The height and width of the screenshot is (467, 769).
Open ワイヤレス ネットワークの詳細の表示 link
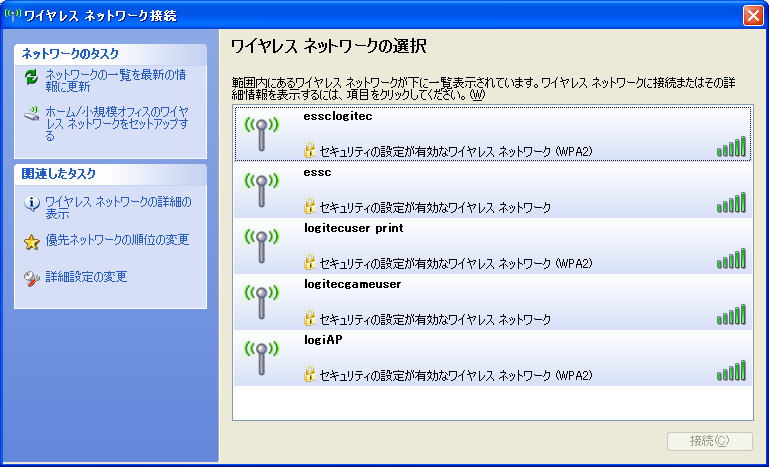(118, 208)
